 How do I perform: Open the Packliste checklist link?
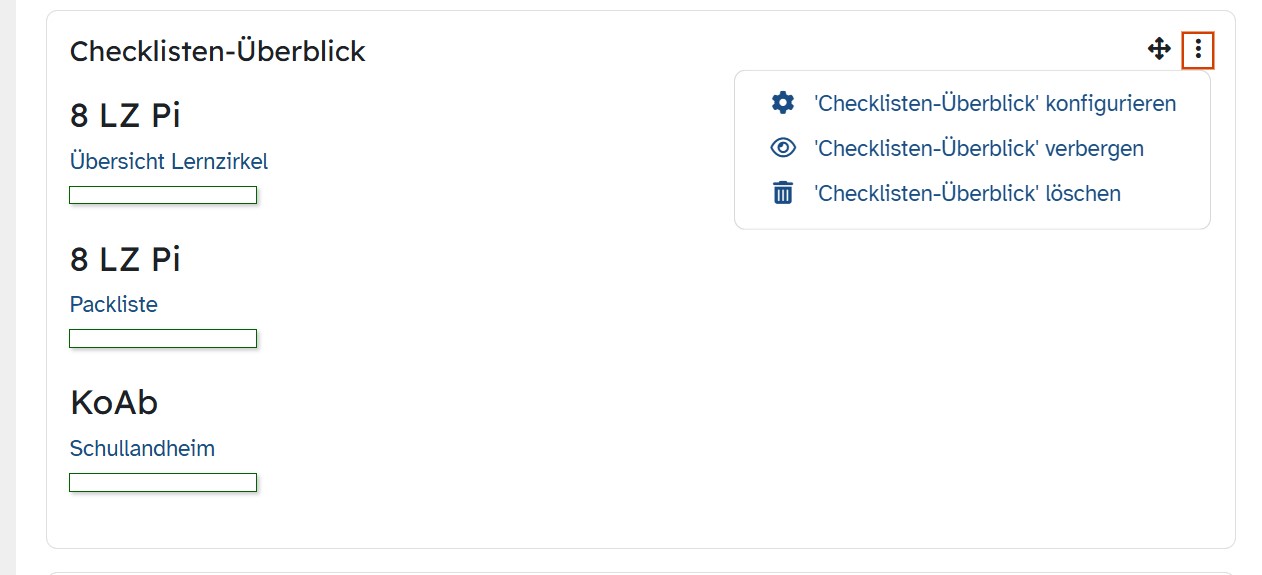pos(114,304)
